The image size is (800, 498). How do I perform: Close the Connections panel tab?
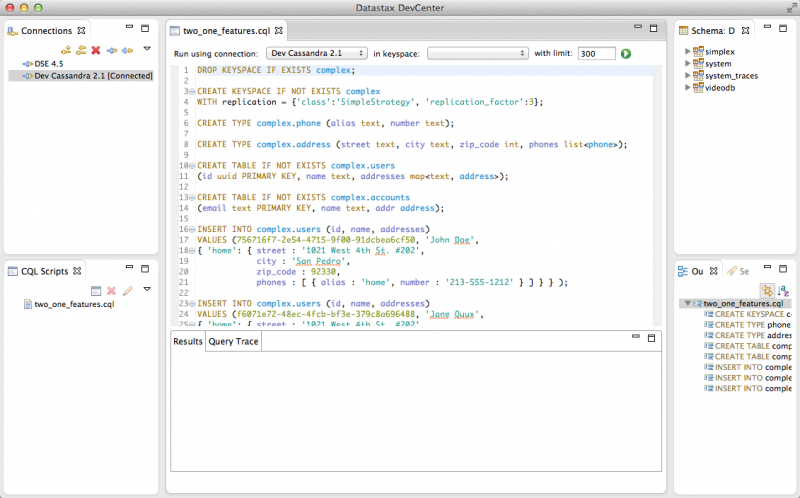(81, 31)
